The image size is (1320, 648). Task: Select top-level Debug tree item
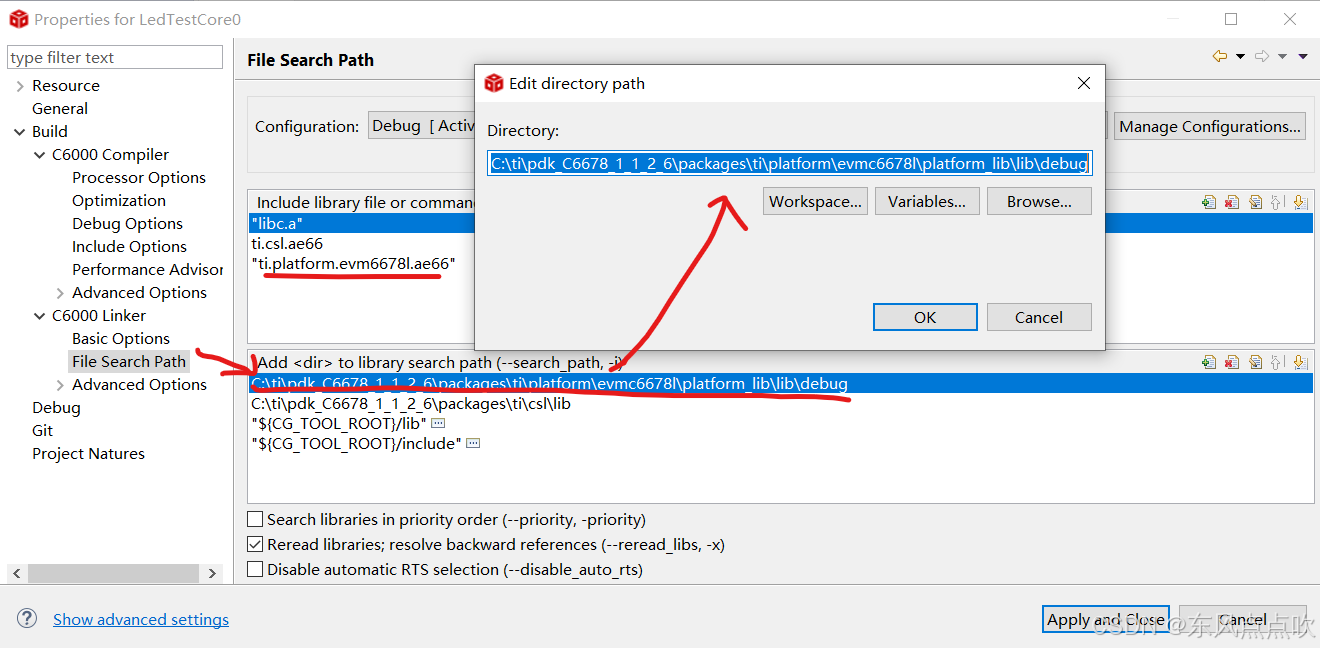(x=56, y=408)
